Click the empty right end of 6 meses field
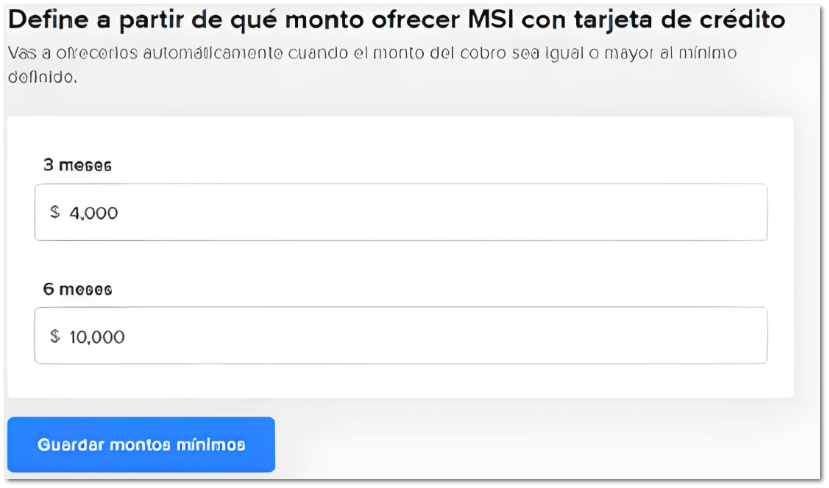 pyautogui.click(x=700, y=336)
